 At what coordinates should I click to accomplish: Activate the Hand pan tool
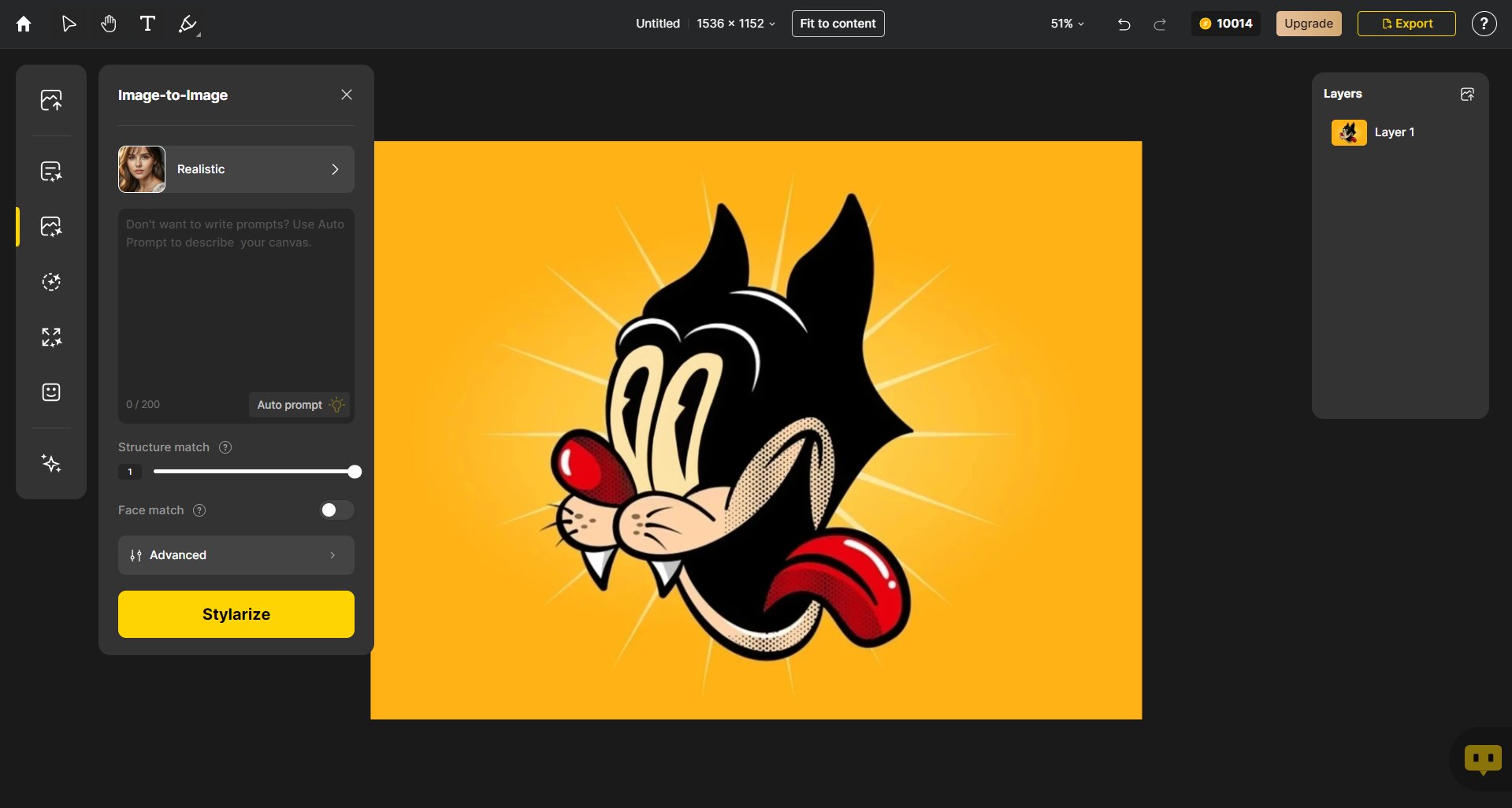pyautogui.click(x=109, y=24)
